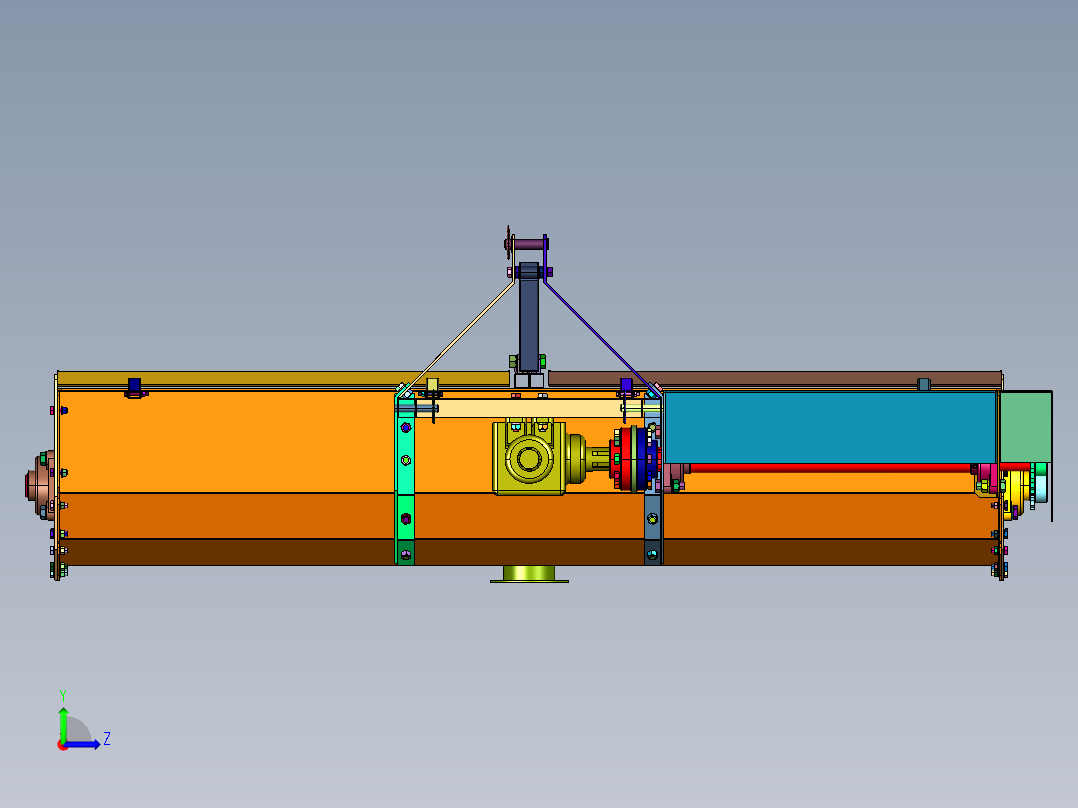The height and width of the screenshot is (808, 1078).
Task: Select the yellow gearbox housing in center
Action: (x=529, y=457)
